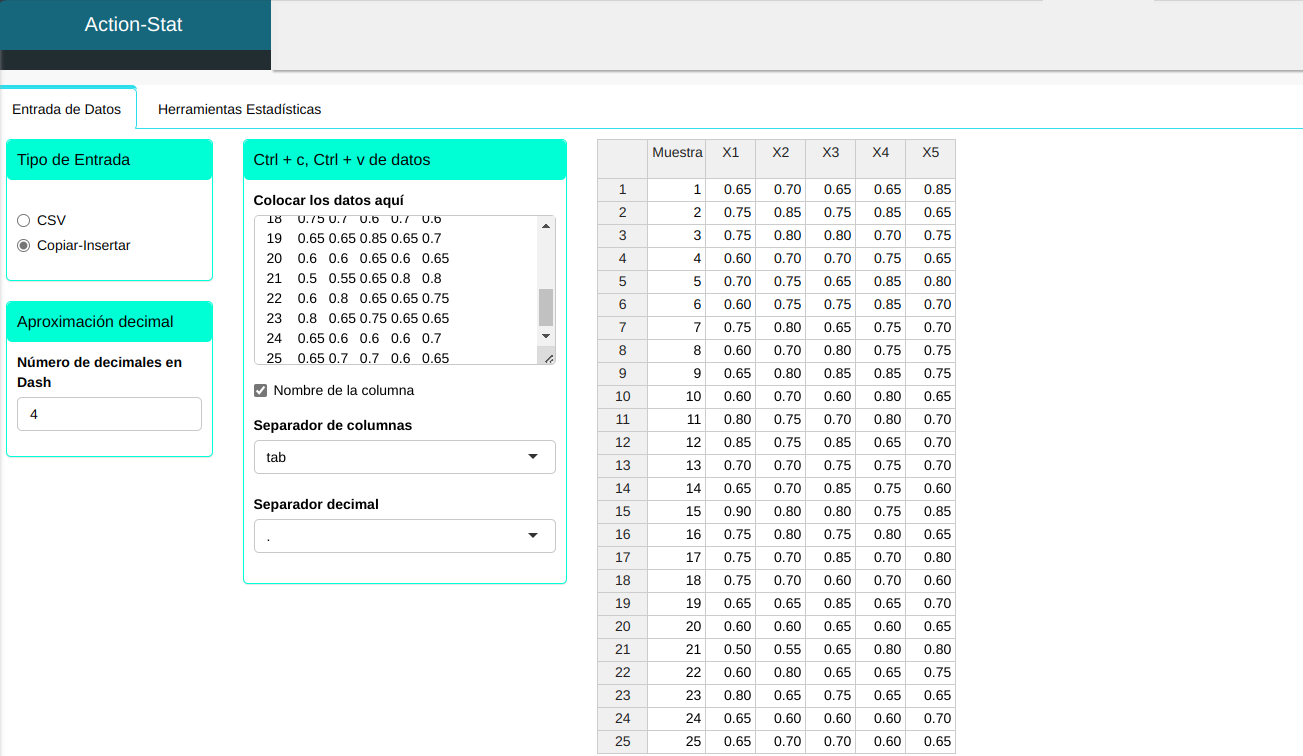This screenshot has width=1303, height=756.
Task: Switch to the Herramientas Estadísticas tab
Action: click(239, 109)
